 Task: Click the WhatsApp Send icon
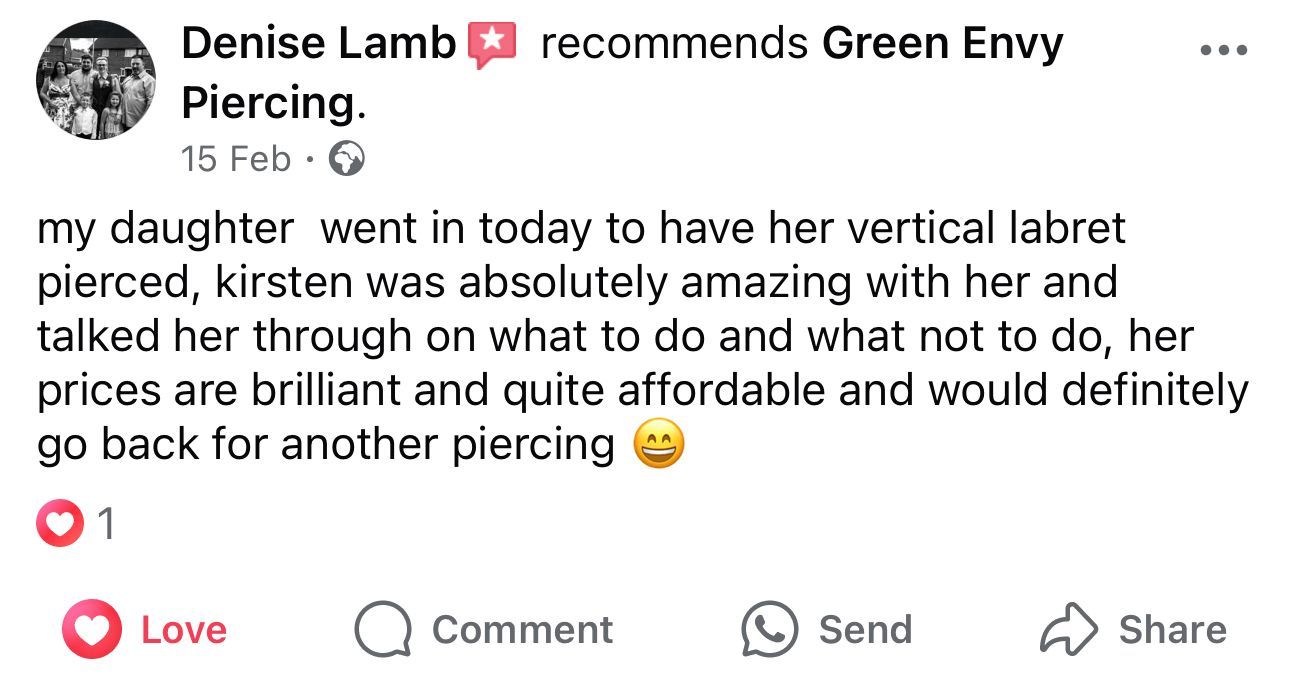pos(769,629)
